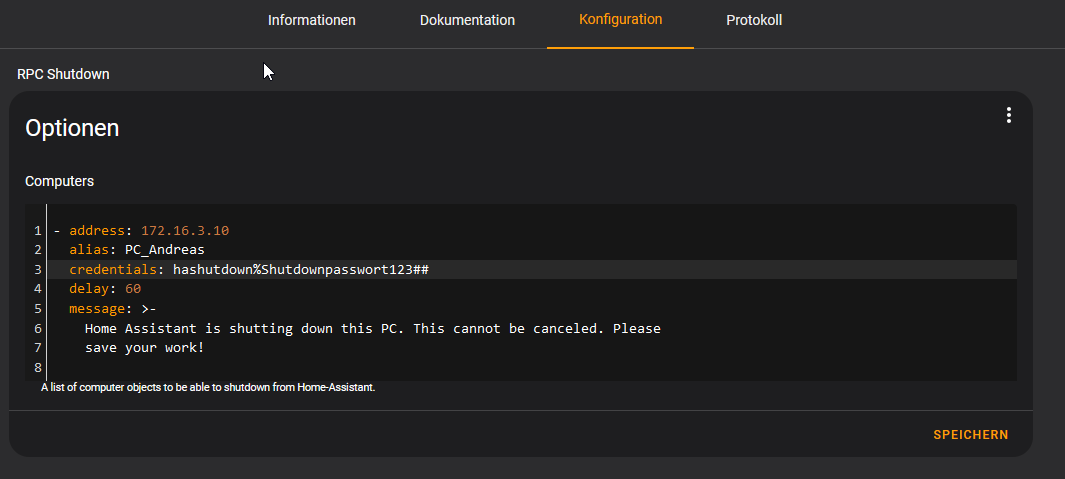
Task: Open the three-dot options menu
Action: [1008, 116]
